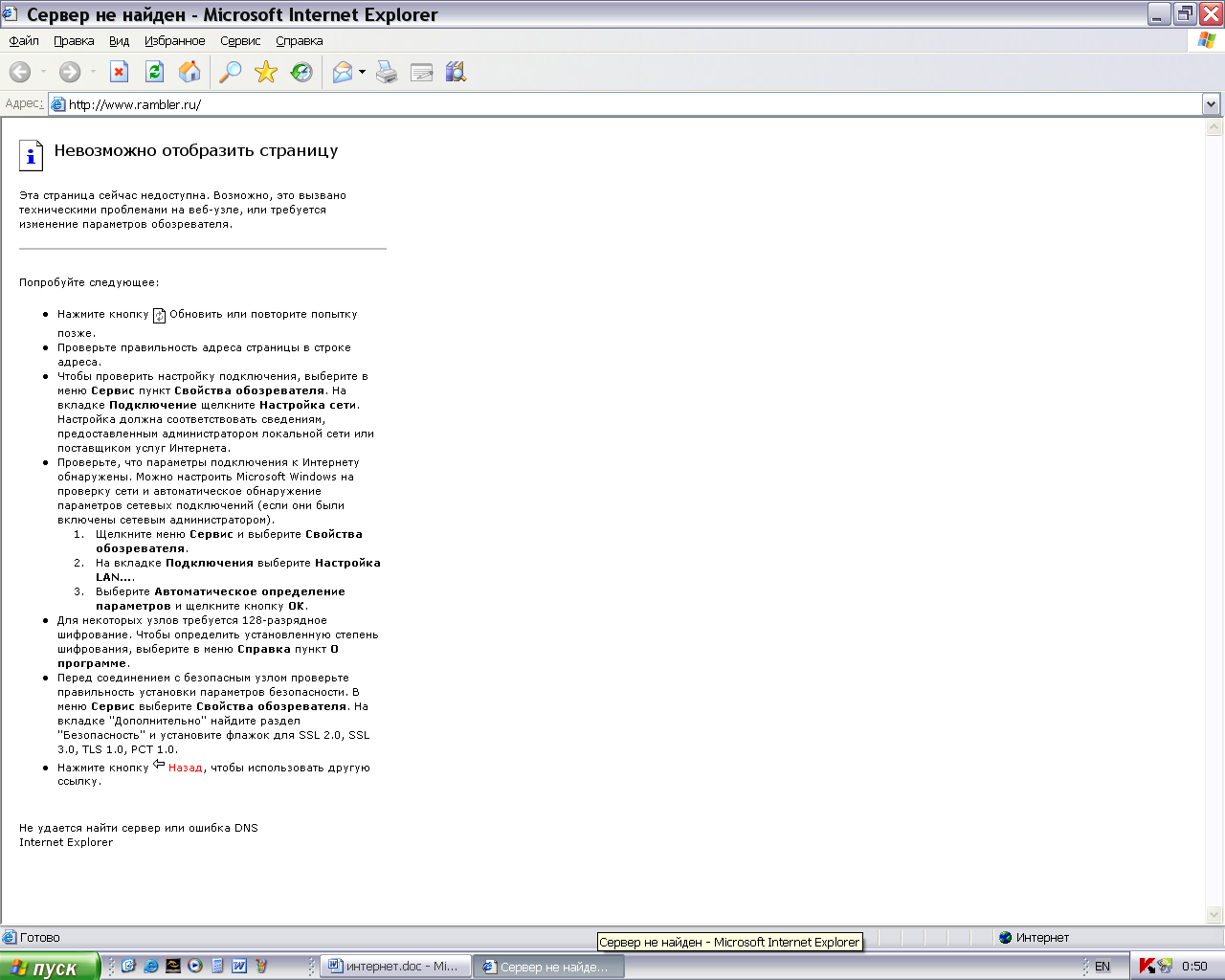Screen dimensions: 1225x980
Task: Open the Сервис menu
Action: pos(240,41)
